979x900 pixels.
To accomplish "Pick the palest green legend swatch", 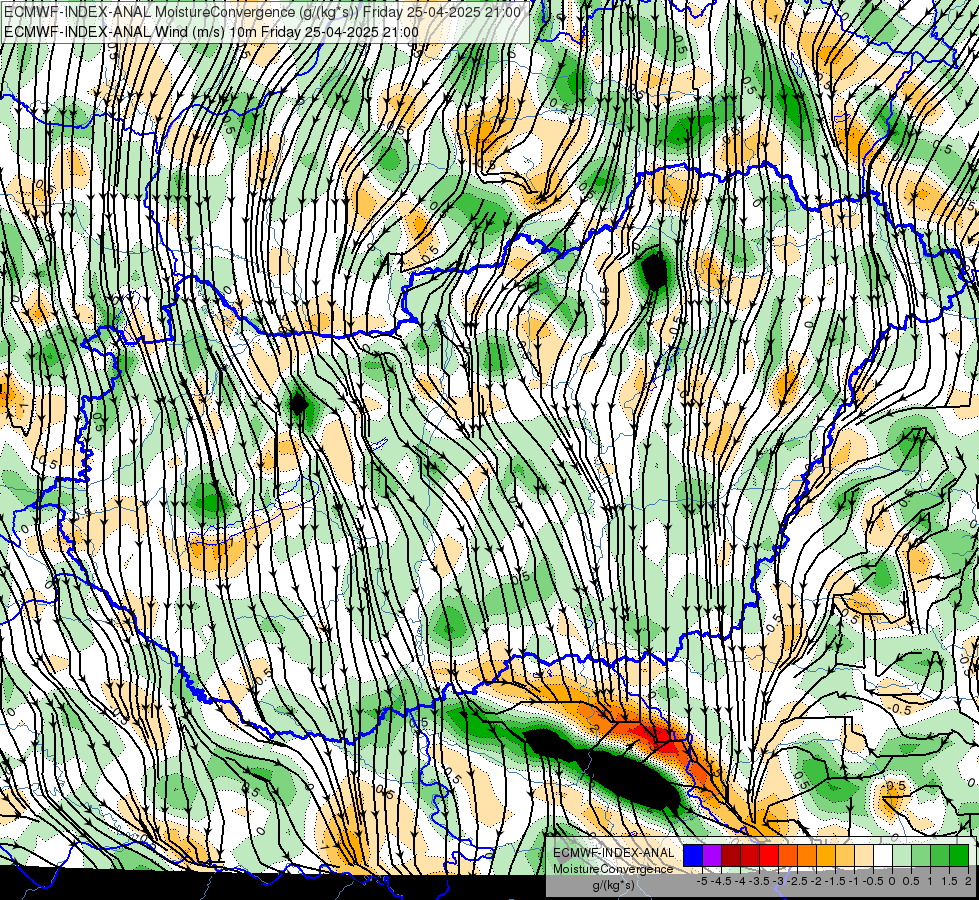I will click(902, 856).
